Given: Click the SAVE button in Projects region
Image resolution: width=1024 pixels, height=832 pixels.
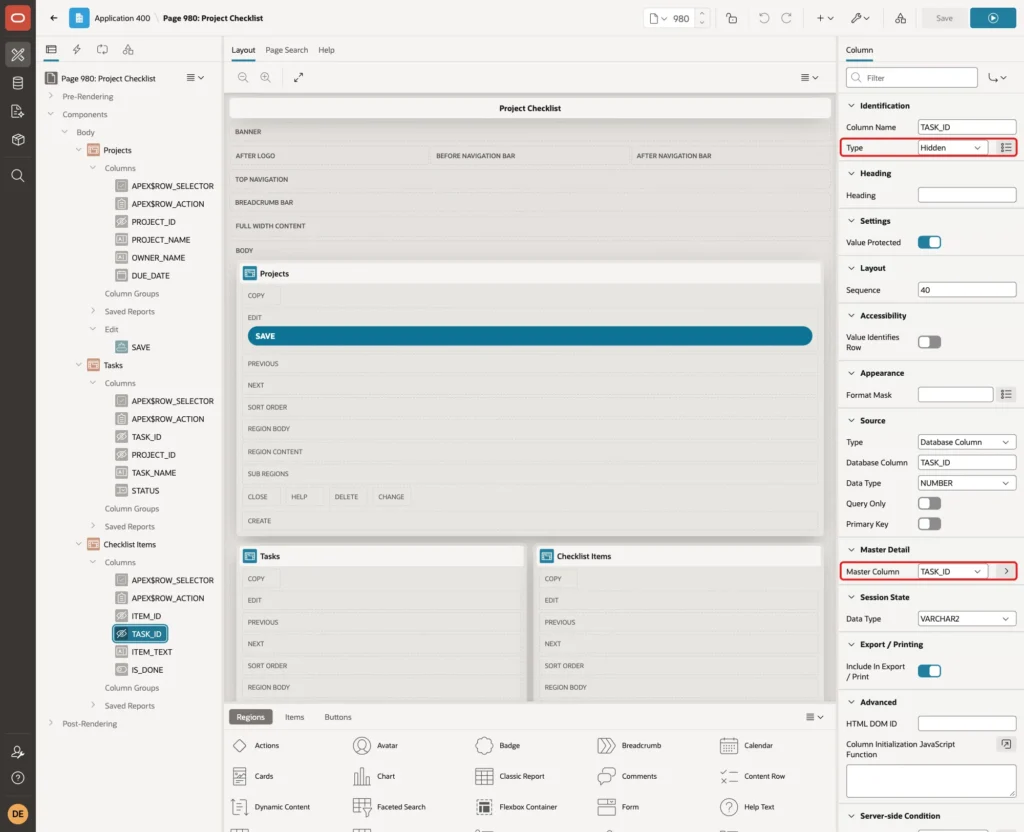Looking at the screenshot, I should tap(530, 336).
